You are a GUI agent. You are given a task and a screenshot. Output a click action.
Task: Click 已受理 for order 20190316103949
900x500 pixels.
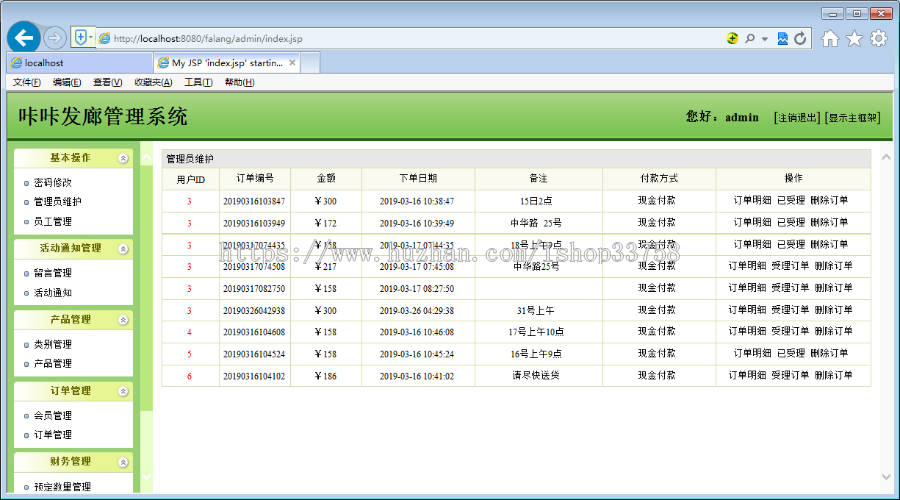pyautogui.click(x=790, y=222)
